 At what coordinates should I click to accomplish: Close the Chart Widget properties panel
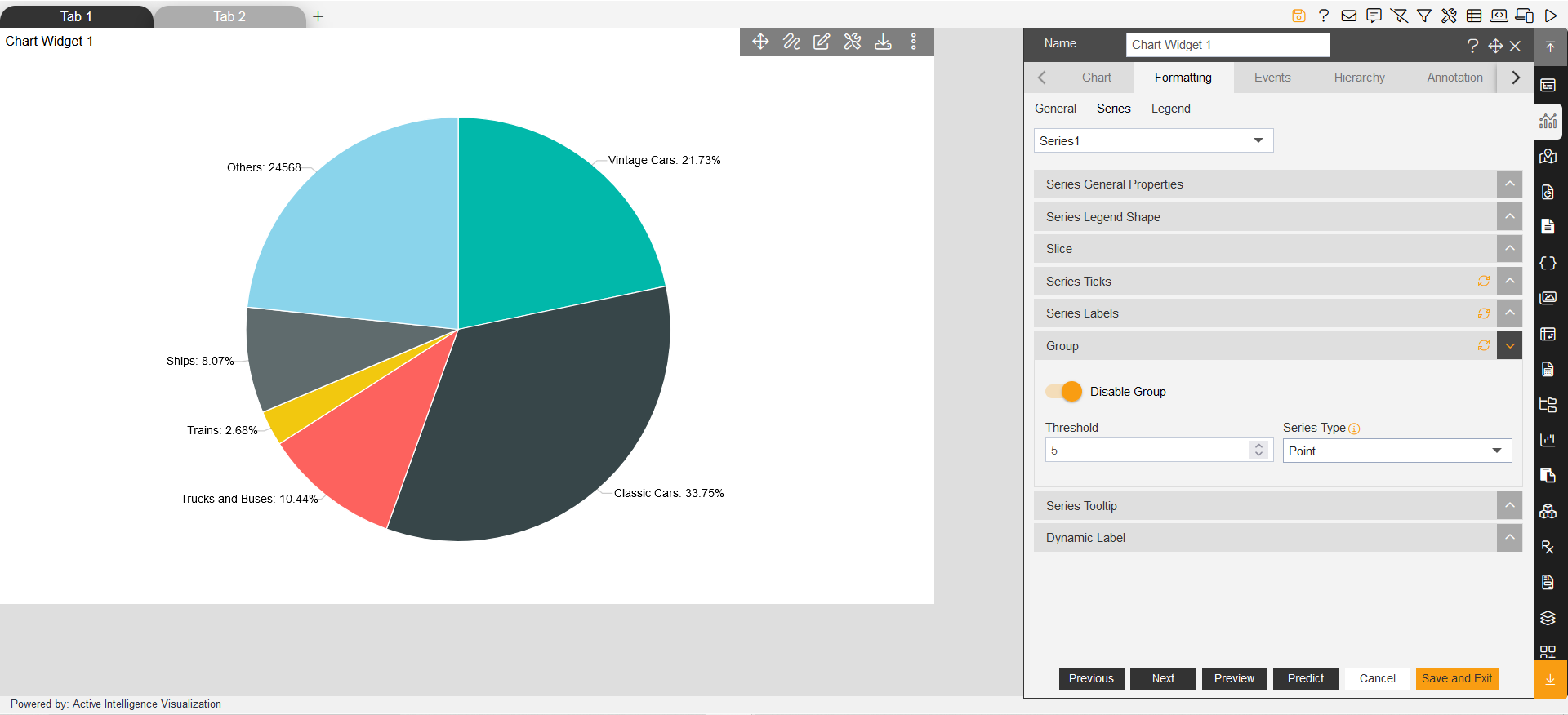(x=1515, y=46)
